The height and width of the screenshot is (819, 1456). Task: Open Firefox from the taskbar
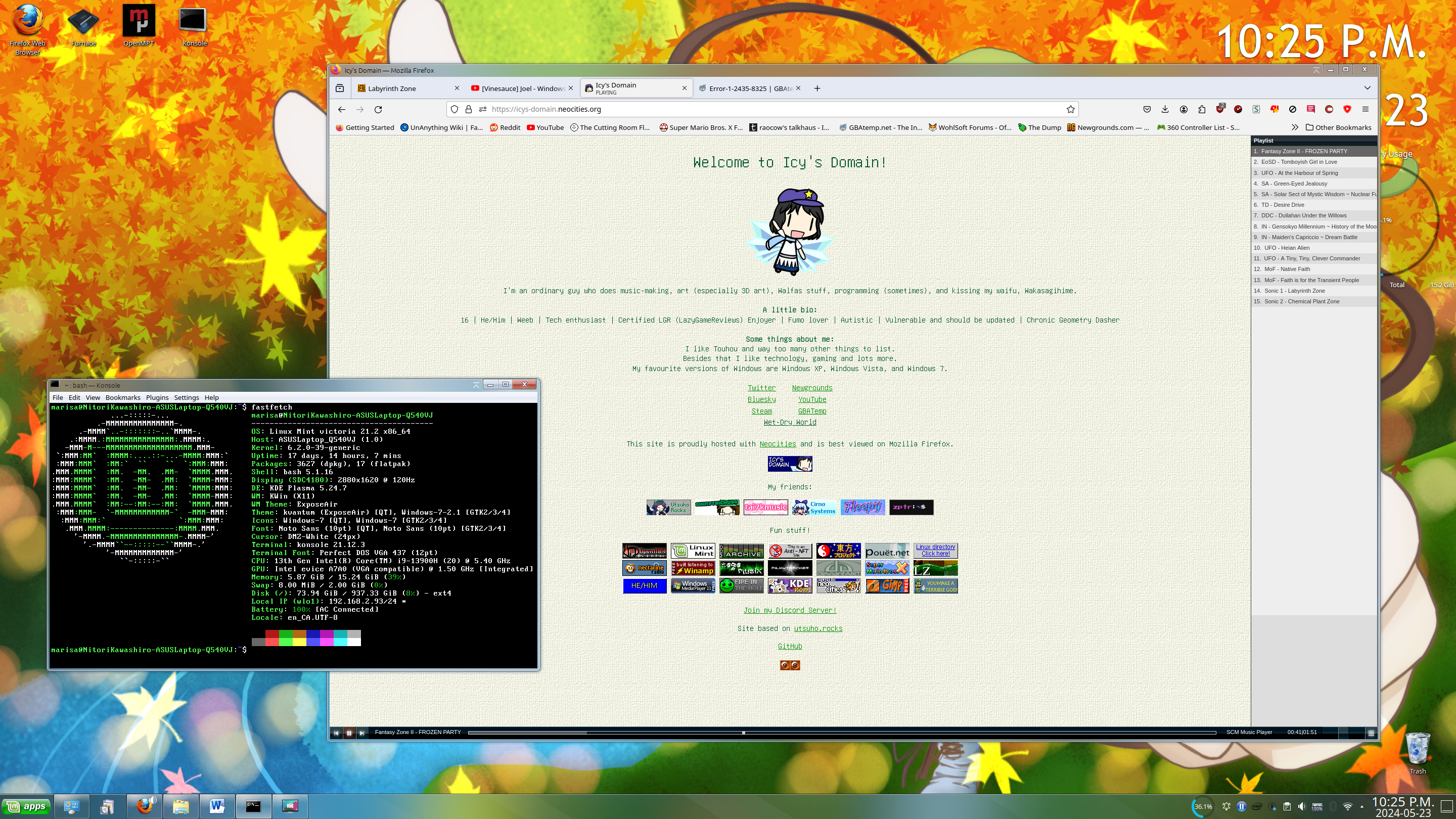click(145, 806)
